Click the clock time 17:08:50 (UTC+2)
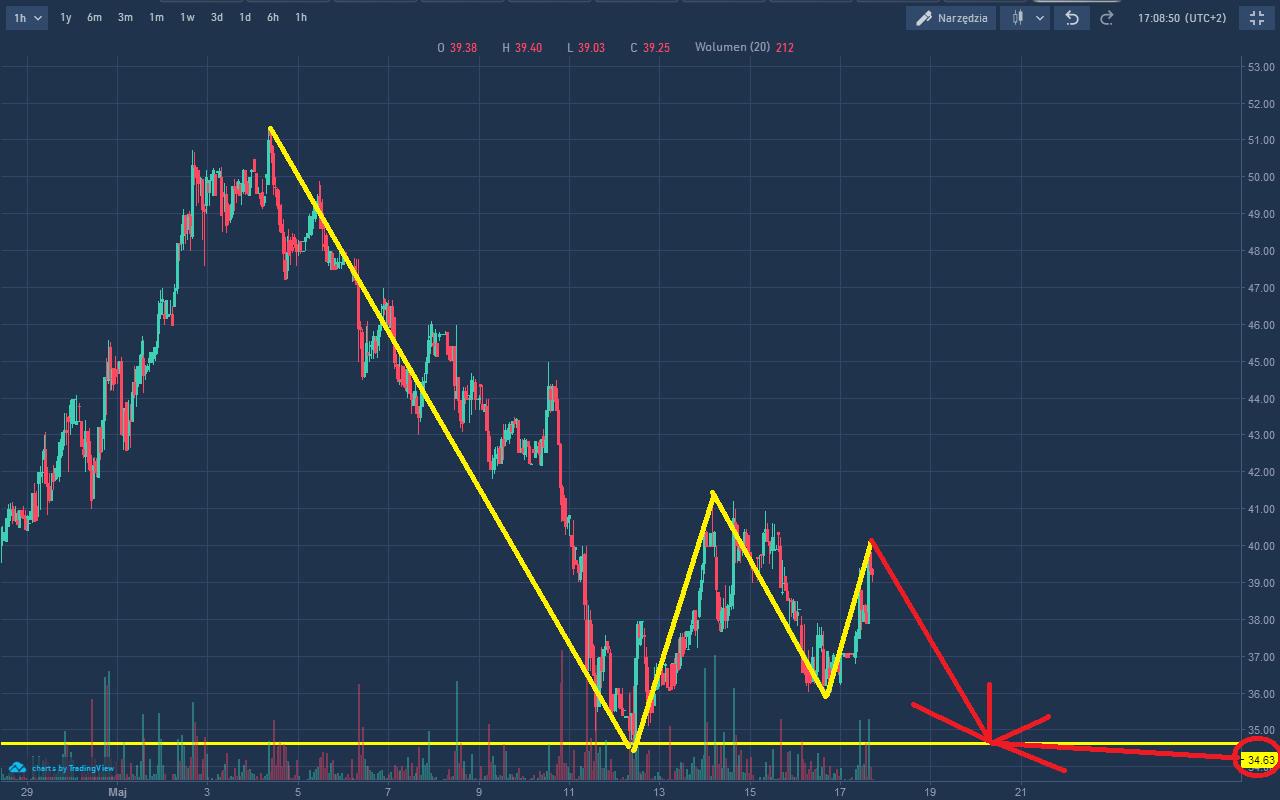The width and height of the screenshot is (1280, 800). tap(1182, 18)
